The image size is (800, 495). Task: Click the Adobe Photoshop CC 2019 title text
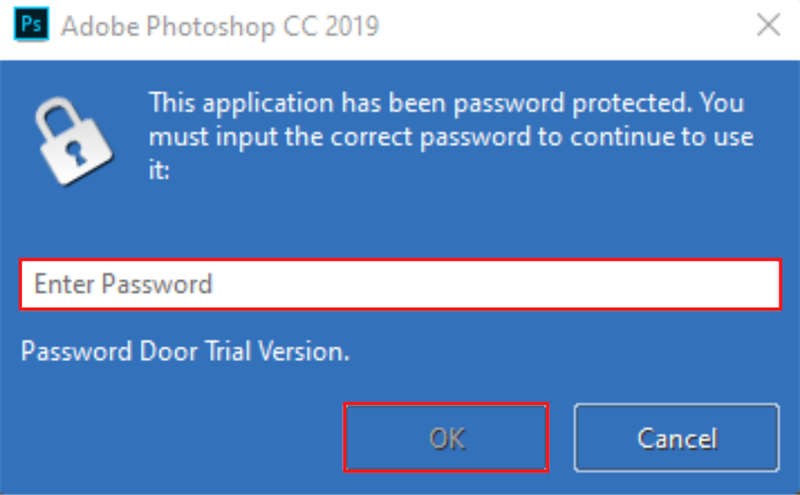click(220, 26)
